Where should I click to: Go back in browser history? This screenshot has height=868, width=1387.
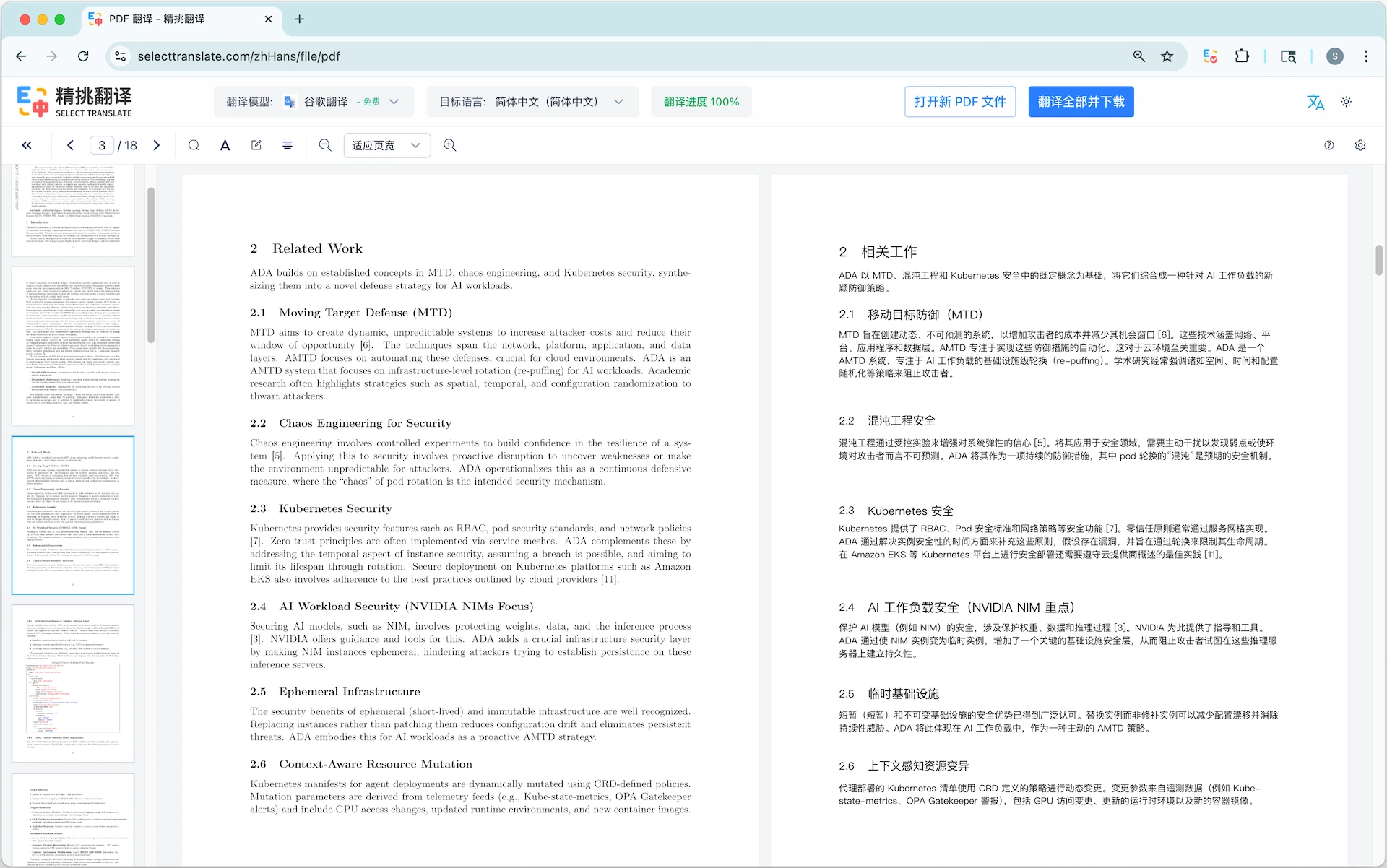[x=21, y=56]
